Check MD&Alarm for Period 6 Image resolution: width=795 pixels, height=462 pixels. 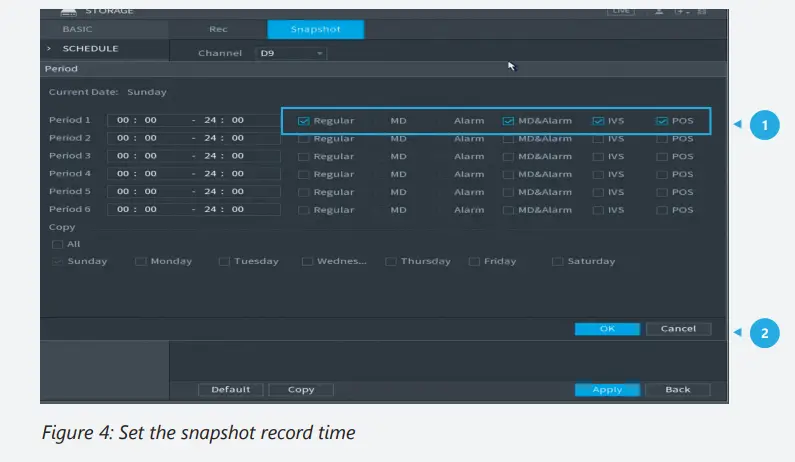pos(508,210)
